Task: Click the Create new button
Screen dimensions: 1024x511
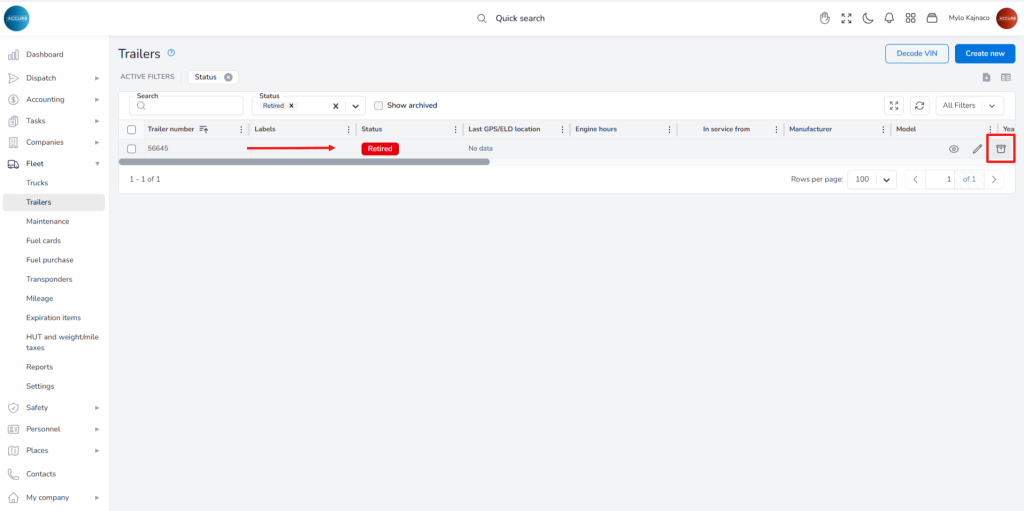Action: pos(984,54)
